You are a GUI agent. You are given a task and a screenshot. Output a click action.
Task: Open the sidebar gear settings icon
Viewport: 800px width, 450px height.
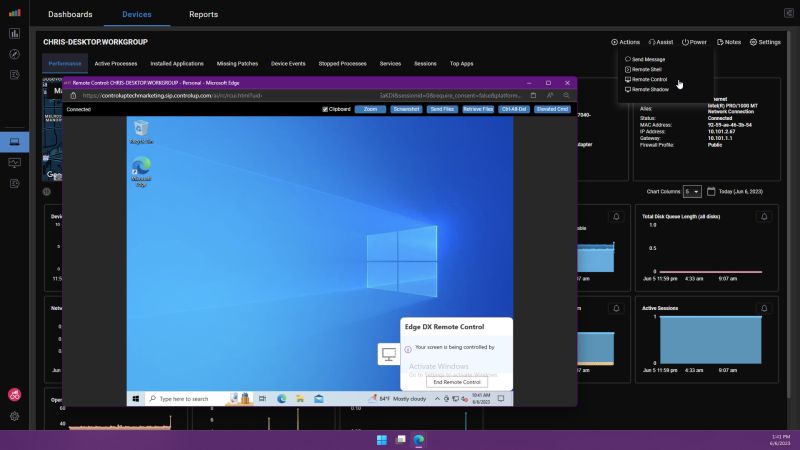coord(14,416)
